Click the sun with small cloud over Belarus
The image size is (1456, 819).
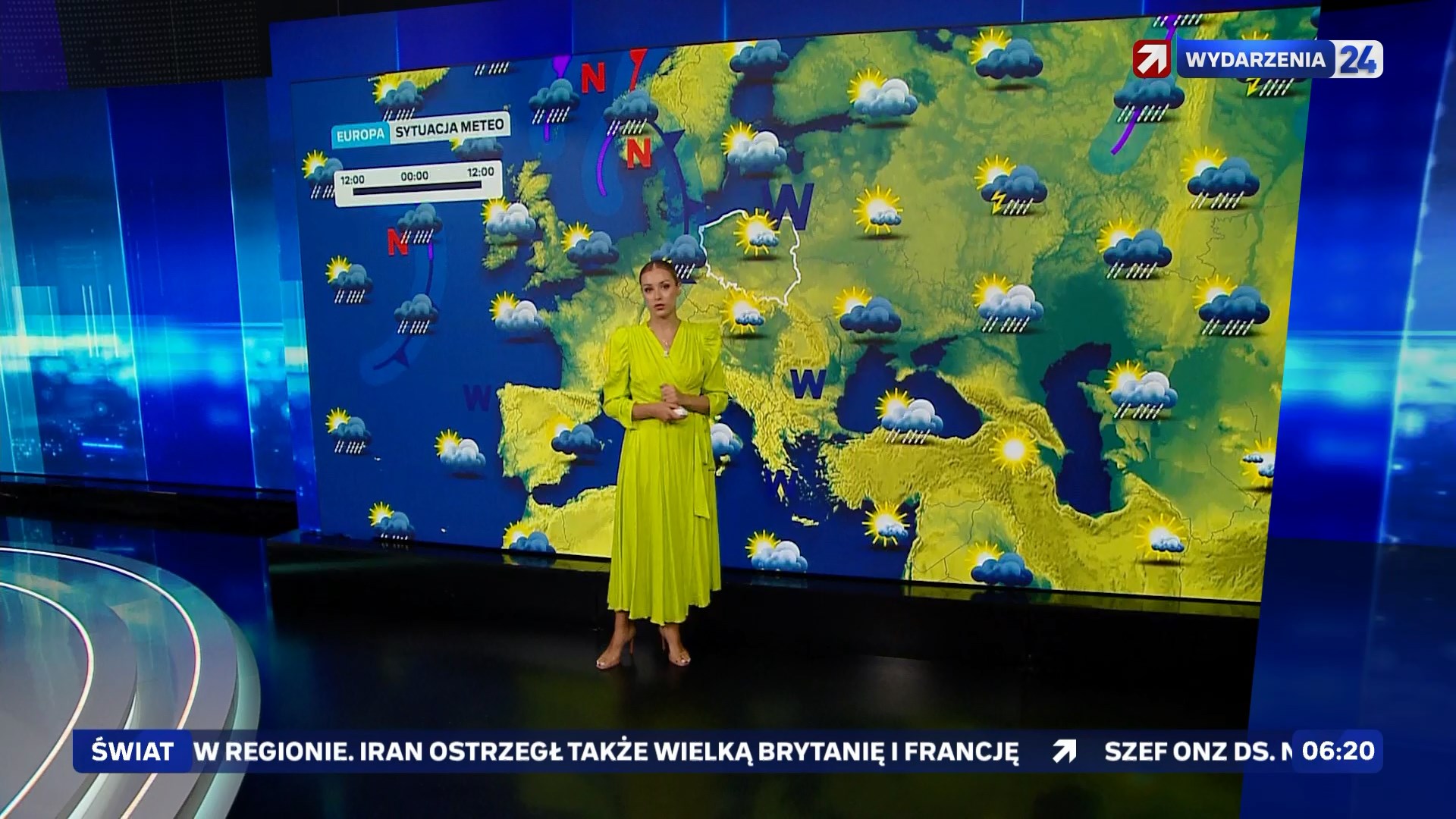pyautogui.click(x=878, y=211)
